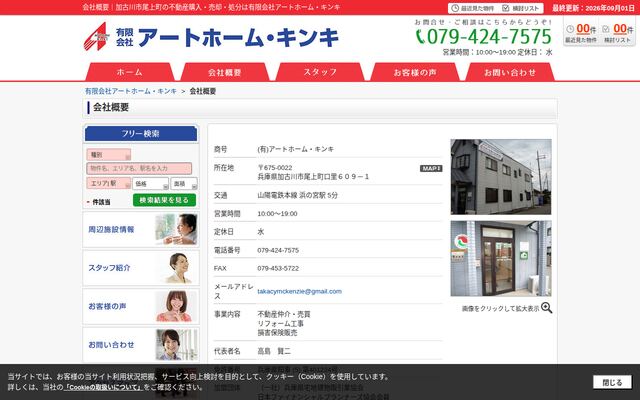Click the FAX number 079-453-5722
The height and width of the screenshot is (400, 640).
278,268
